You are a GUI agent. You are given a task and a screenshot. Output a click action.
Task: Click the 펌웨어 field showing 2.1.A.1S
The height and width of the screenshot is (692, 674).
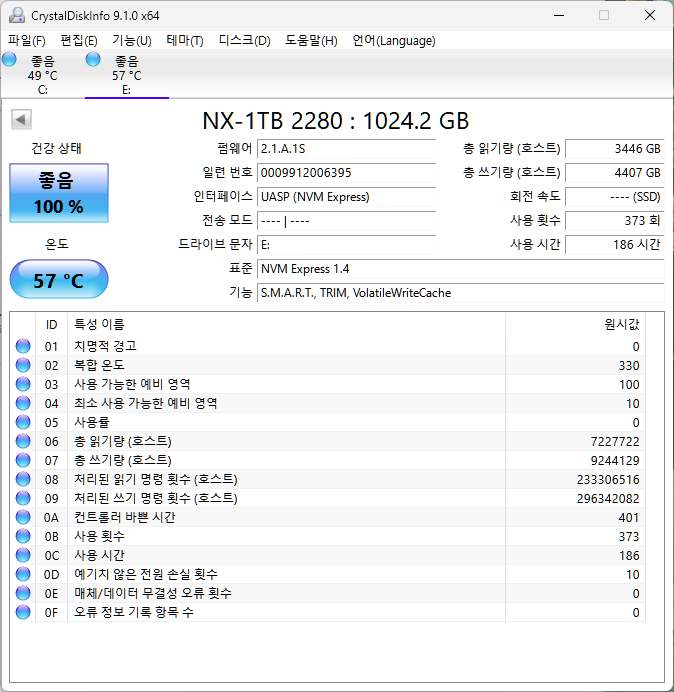tap(346, 149)
